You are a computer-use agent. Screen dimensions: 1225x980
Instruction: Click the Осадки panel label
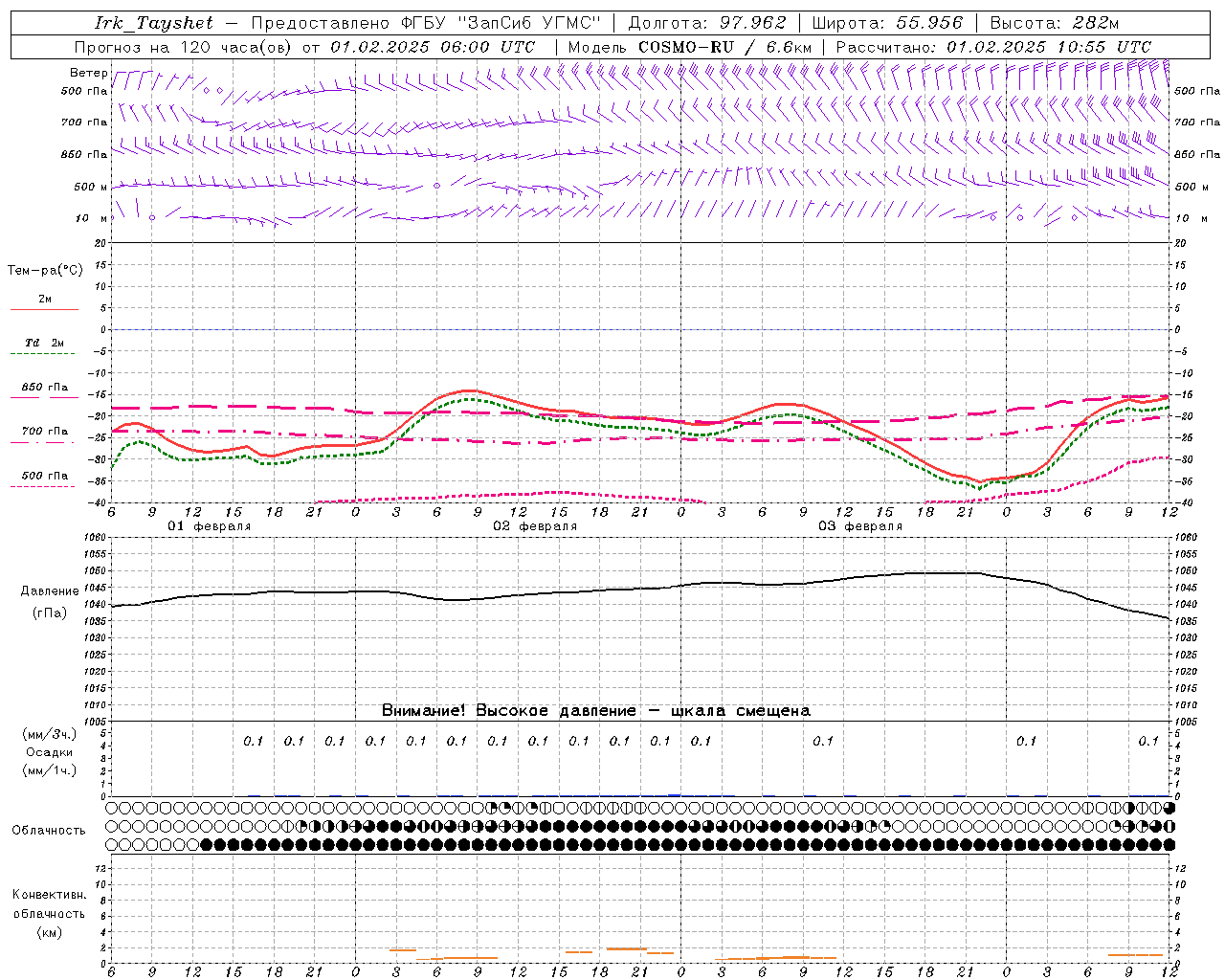49,752
